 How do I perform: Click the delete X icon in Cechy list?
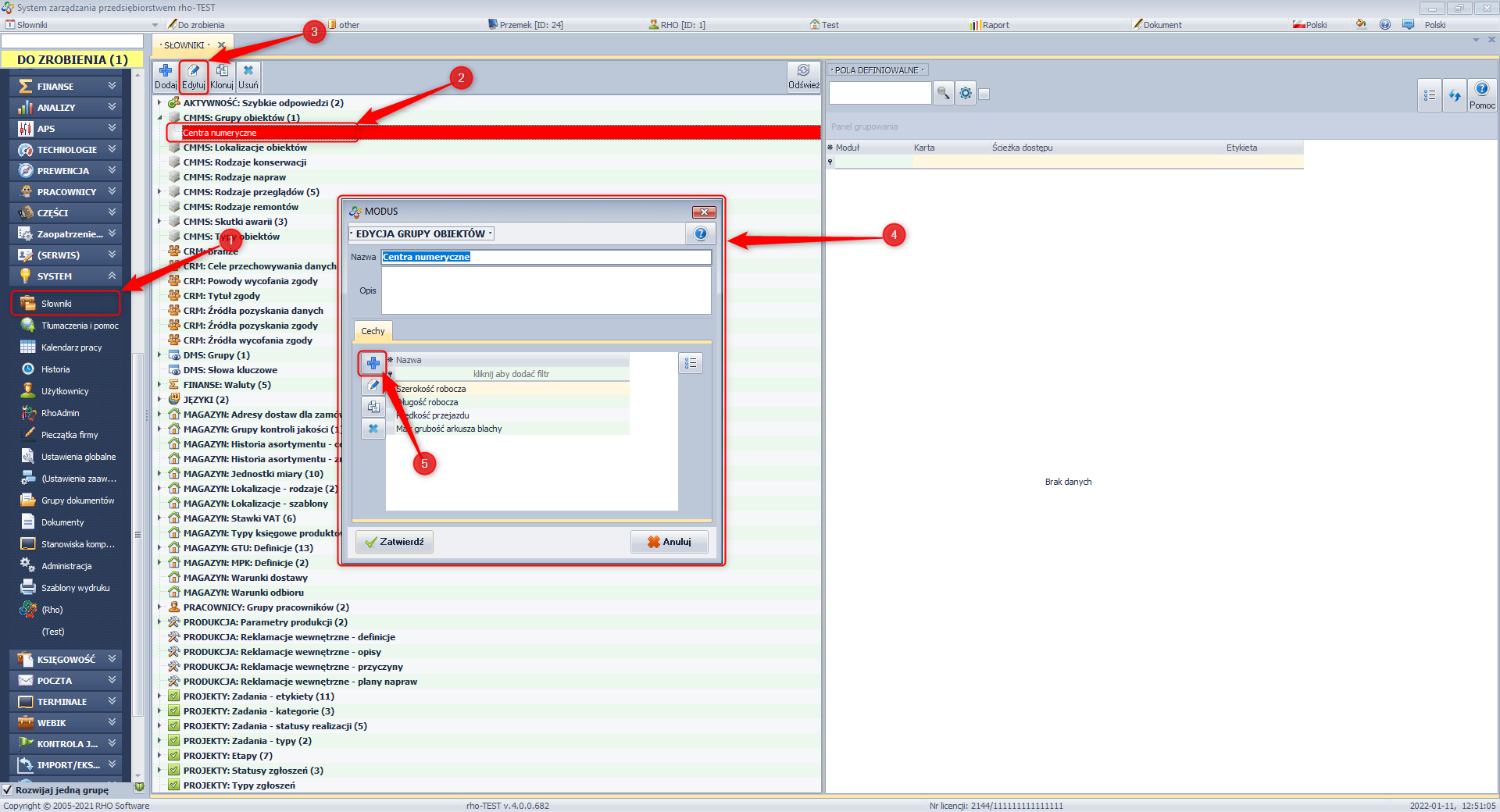point(373,429)
